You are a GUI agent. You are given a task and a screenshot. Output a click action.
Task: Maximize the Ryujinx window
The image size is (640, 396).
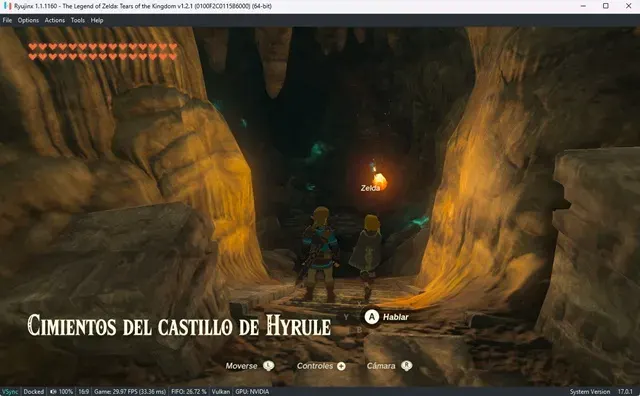(606, 6)
